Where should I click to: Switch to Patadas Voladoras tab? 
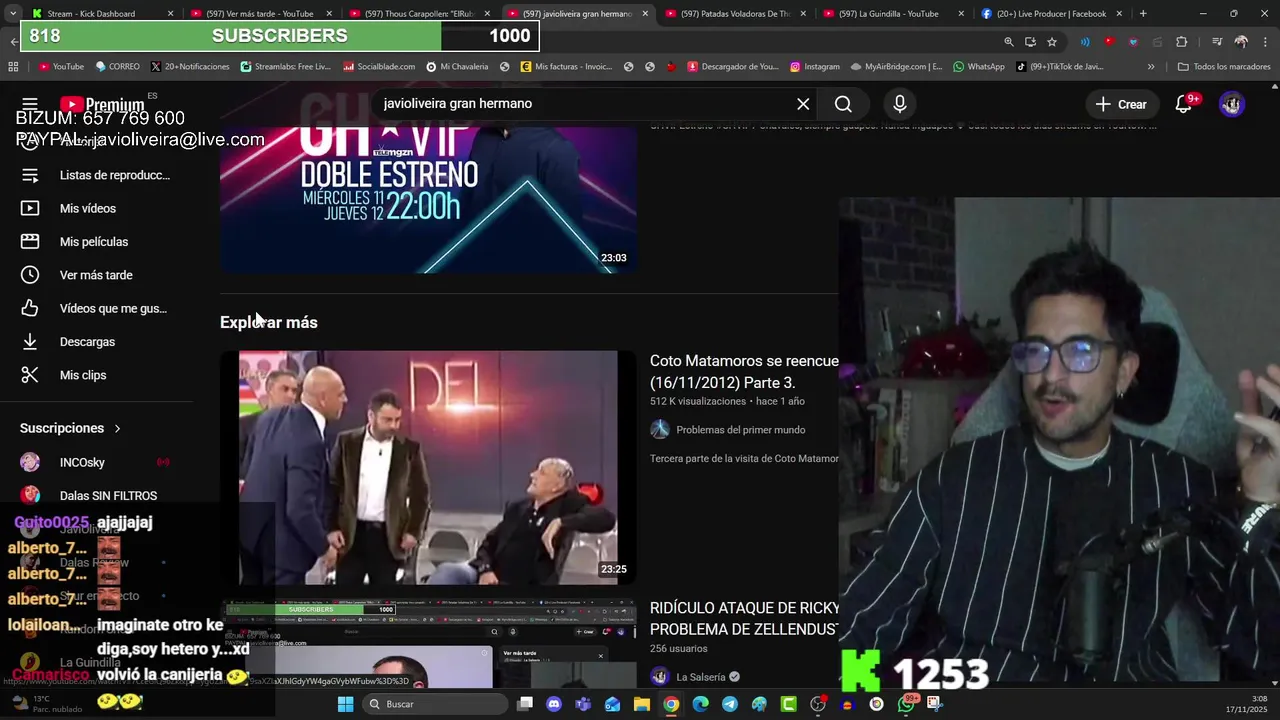pyautogui.click(x=735, y=14)
